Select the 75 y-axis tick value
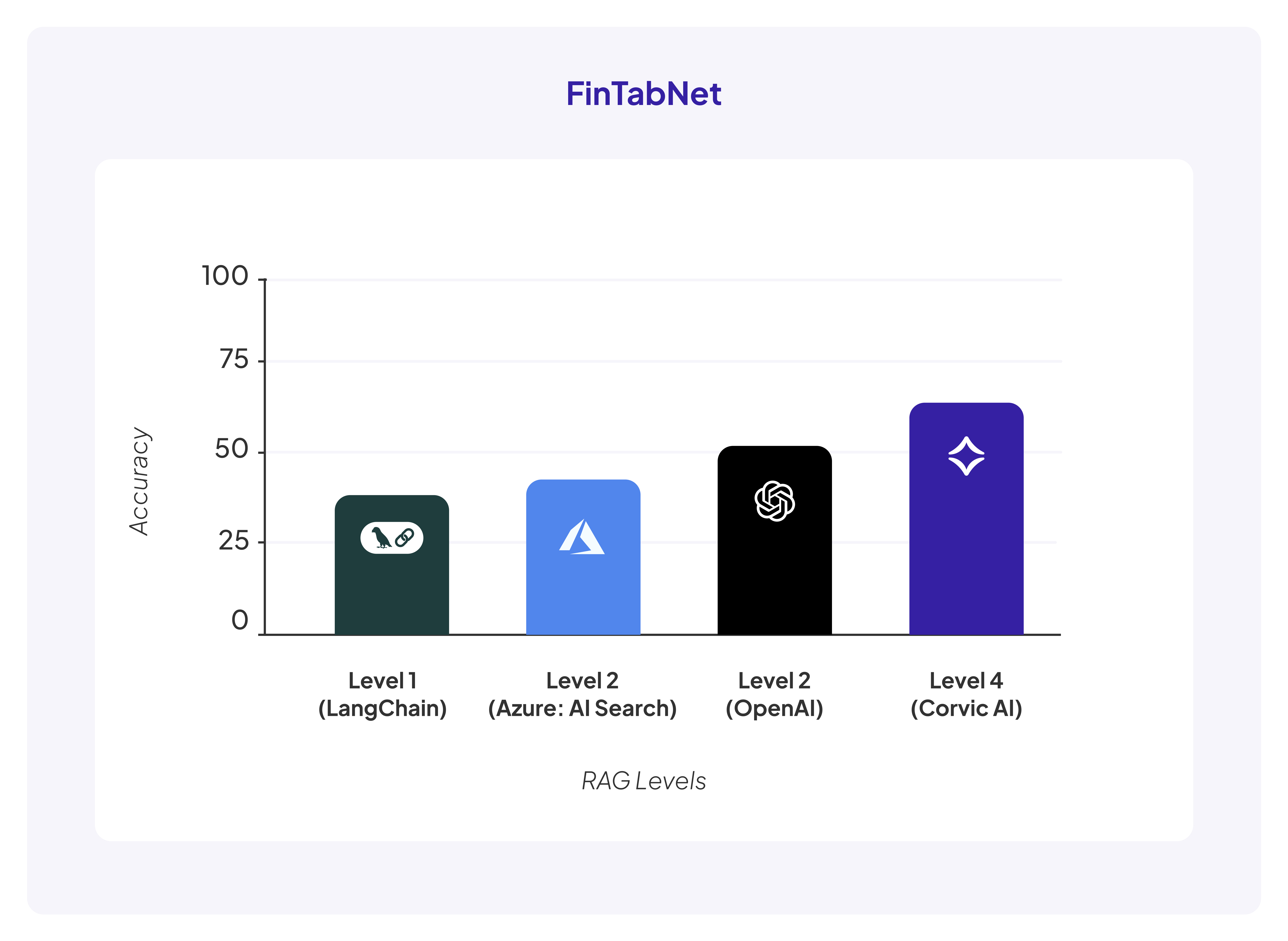1288x941 pixels. [234, 360]
